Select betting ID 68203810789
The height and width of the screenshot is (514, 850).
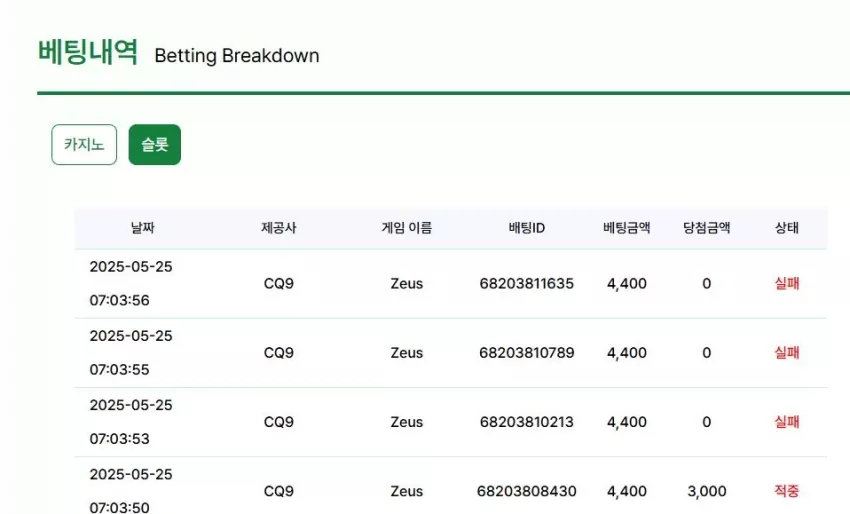(526, 353)
